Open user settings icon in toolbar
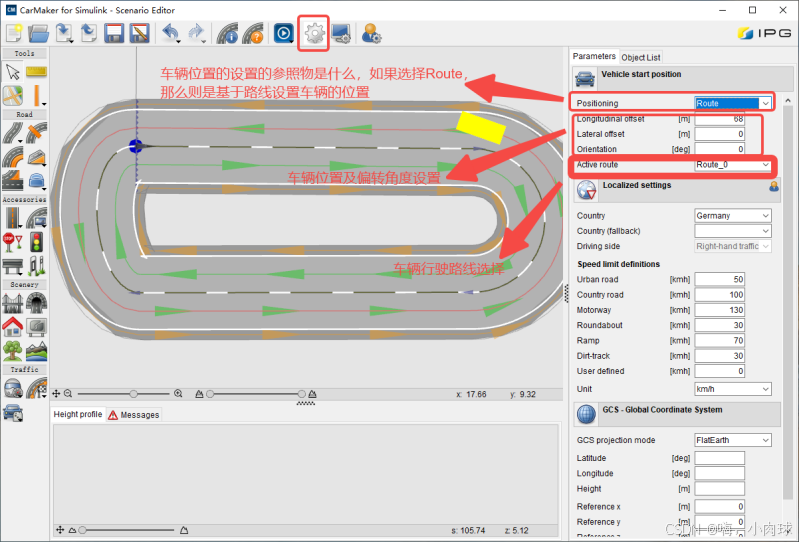This screenshot has width=799, height=543. tap(371, 34)
